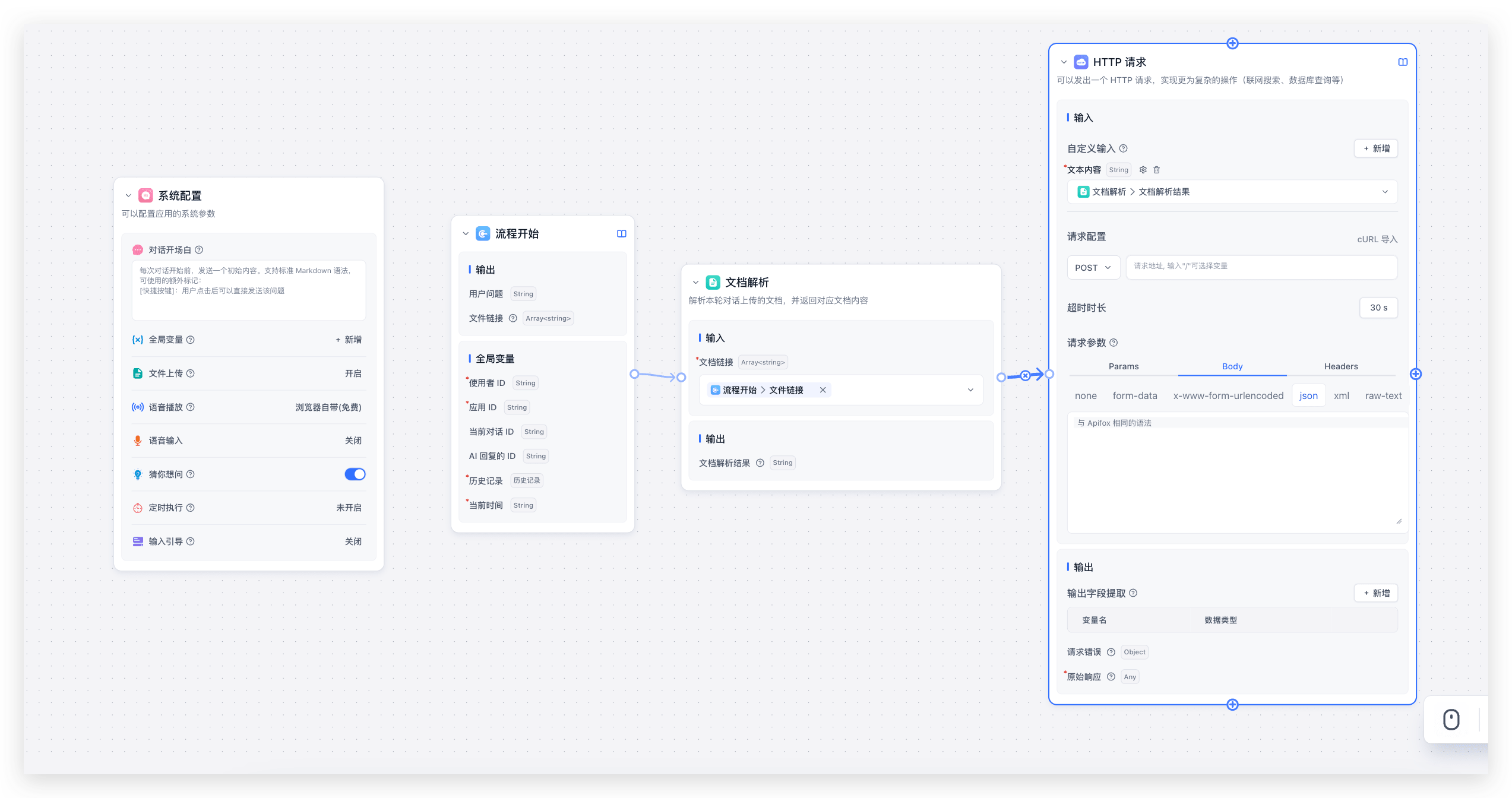Click the help icon next to 文档解析结果

[760, 463]
